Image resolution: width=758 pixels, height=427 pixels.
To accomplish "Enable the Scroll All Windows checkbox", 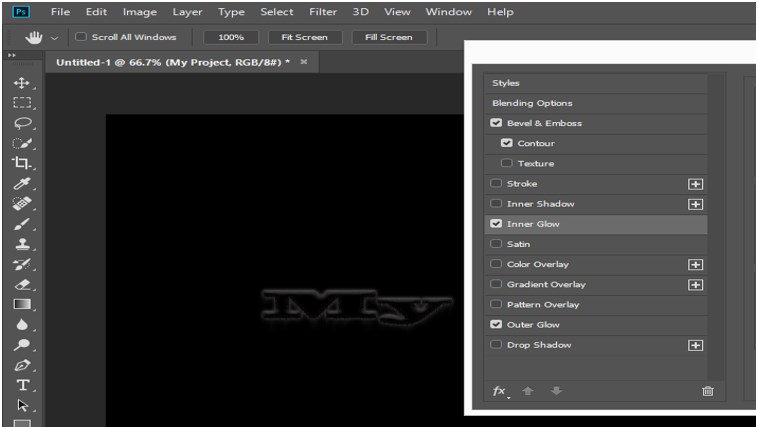I will click(81, 37).
